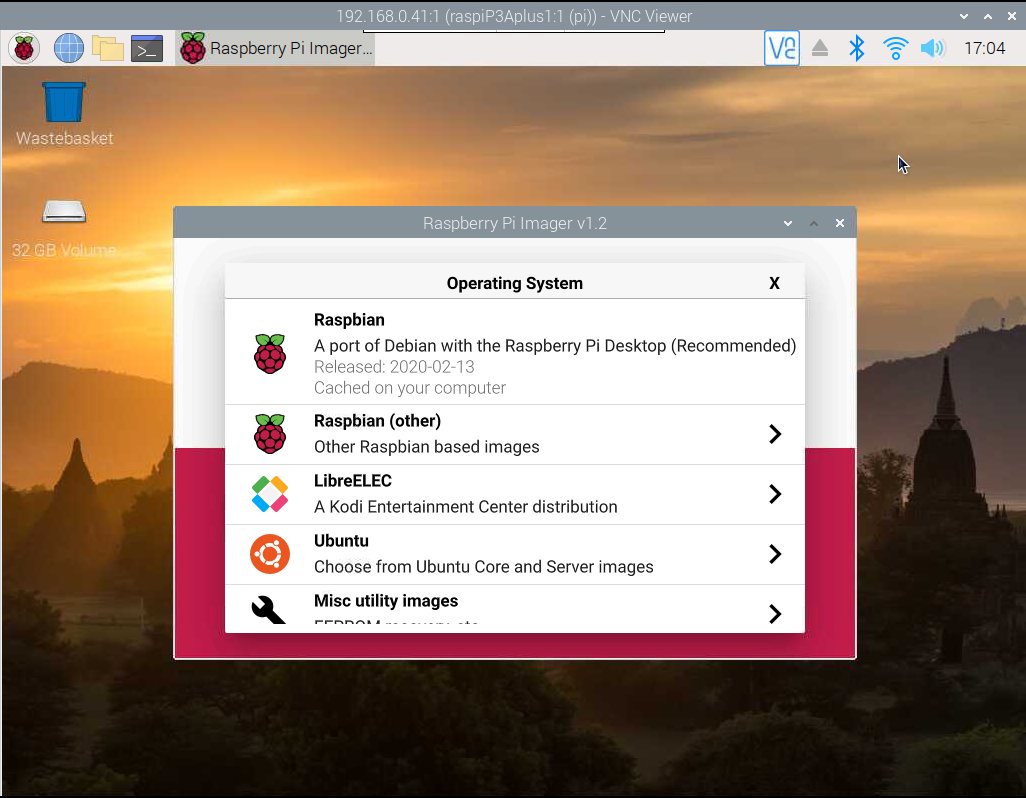Click the Raspbian (other) raspberry logo
Image resolution: width=1026 pixels, height=798 pixels.
(270, 434)
